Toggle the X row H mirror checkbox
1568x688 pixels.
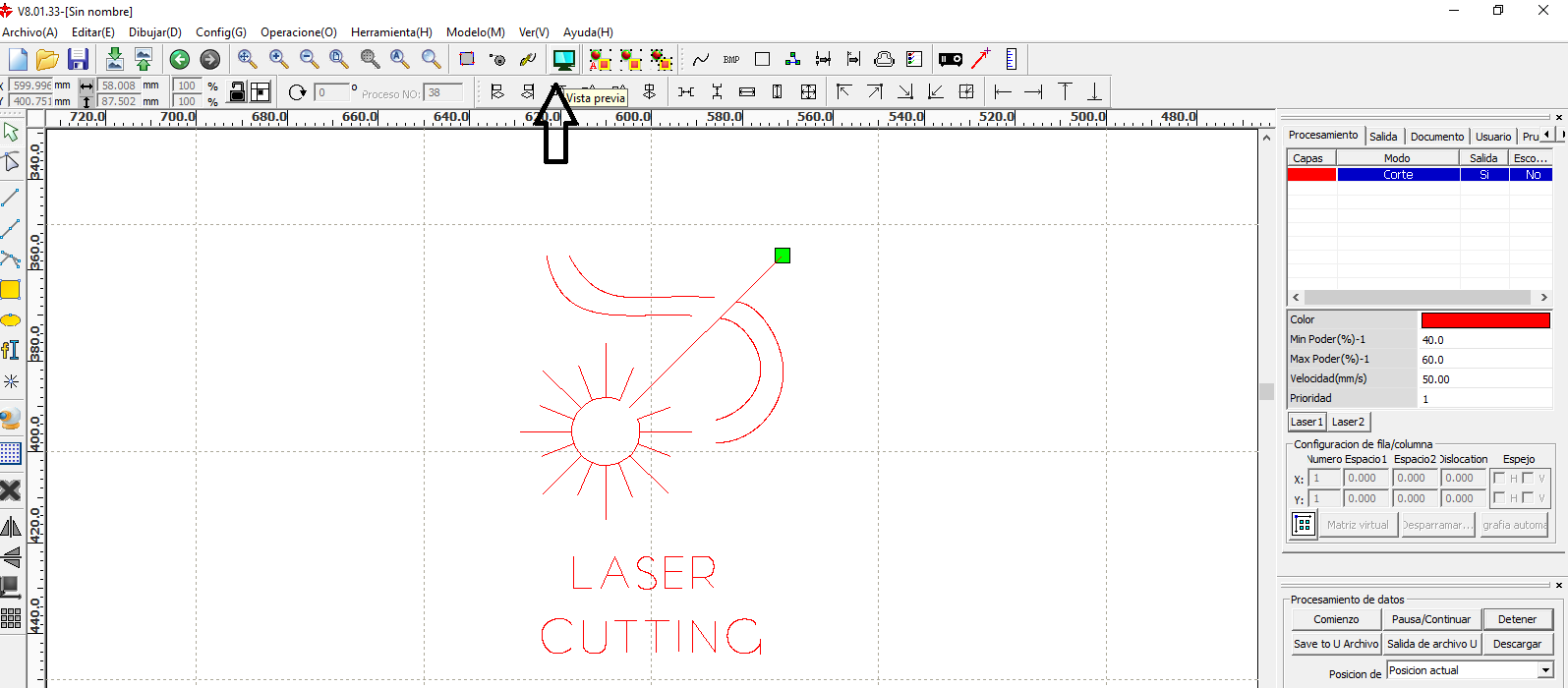click(1499, 478)
